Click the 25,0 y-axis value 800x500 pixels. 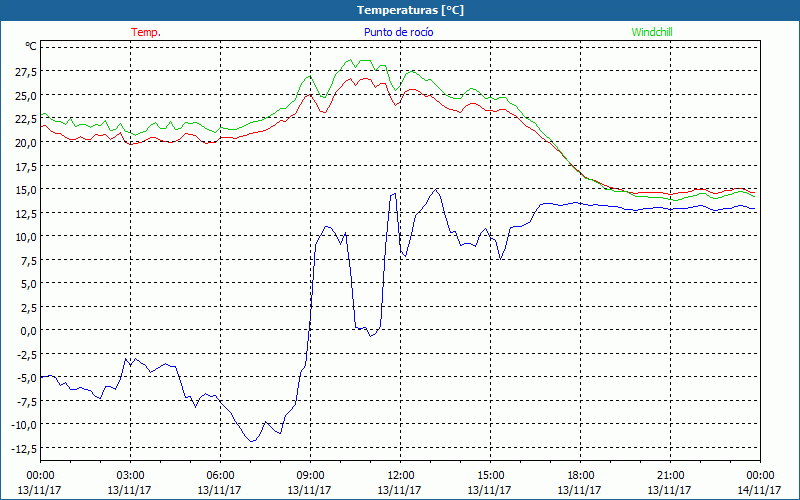point(25,95)
